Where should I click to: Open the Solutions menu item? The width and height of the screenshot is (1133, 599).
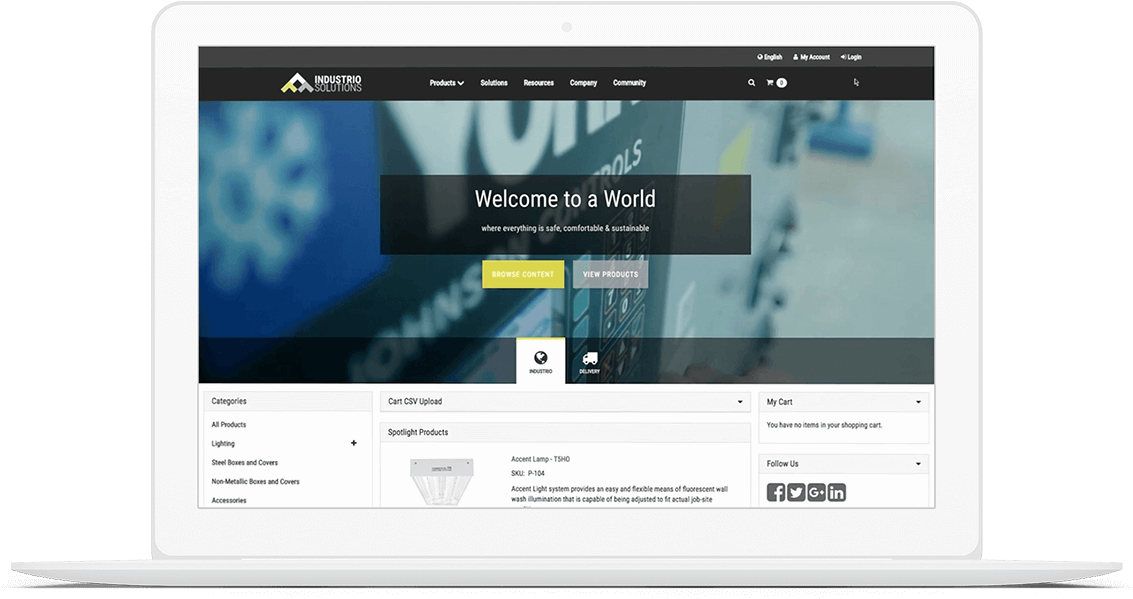494,83
